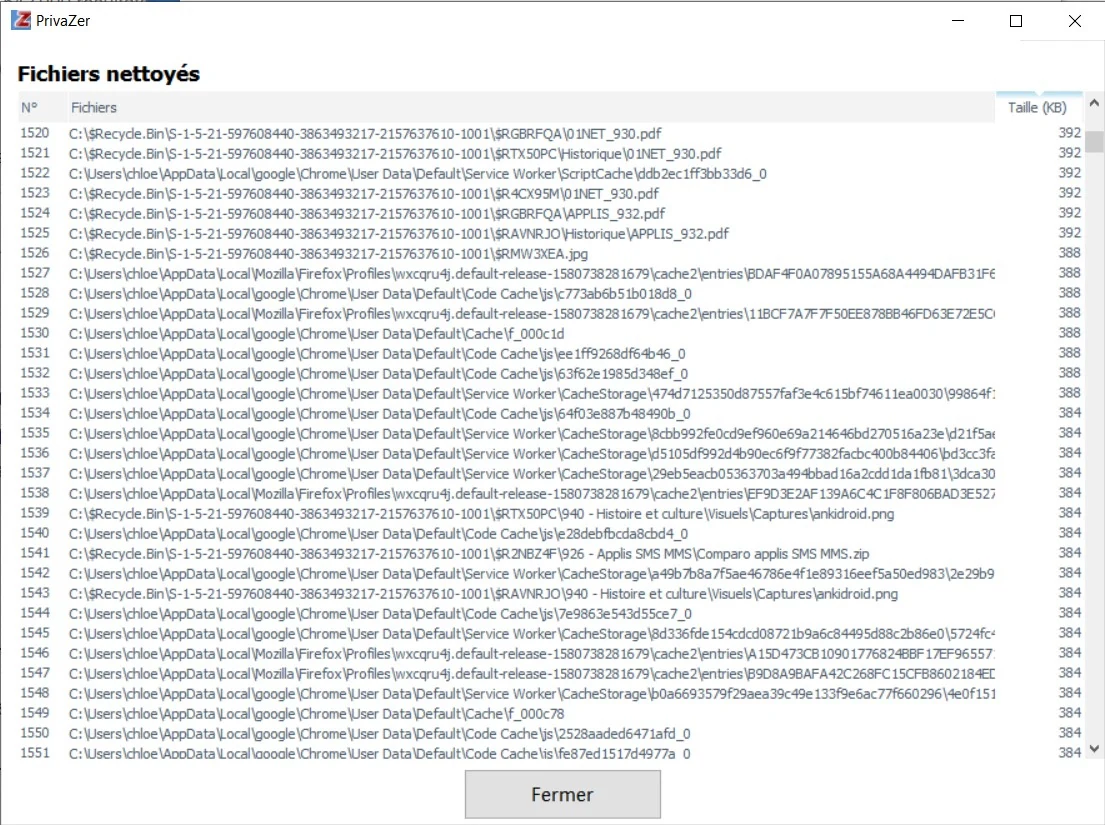This screenshot has height=825, width=1105.
Task: Select row 1528 Code Cache c773ab6b51b018d8_0
Action: 550,293
